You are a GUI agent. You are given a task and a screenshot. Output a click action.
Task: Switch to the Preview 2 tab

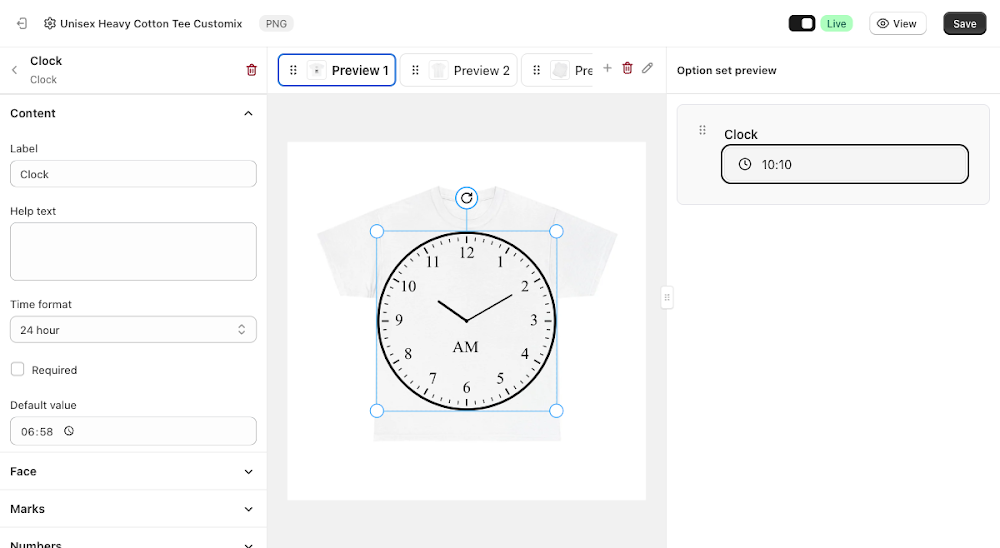[x=459, y=70]
